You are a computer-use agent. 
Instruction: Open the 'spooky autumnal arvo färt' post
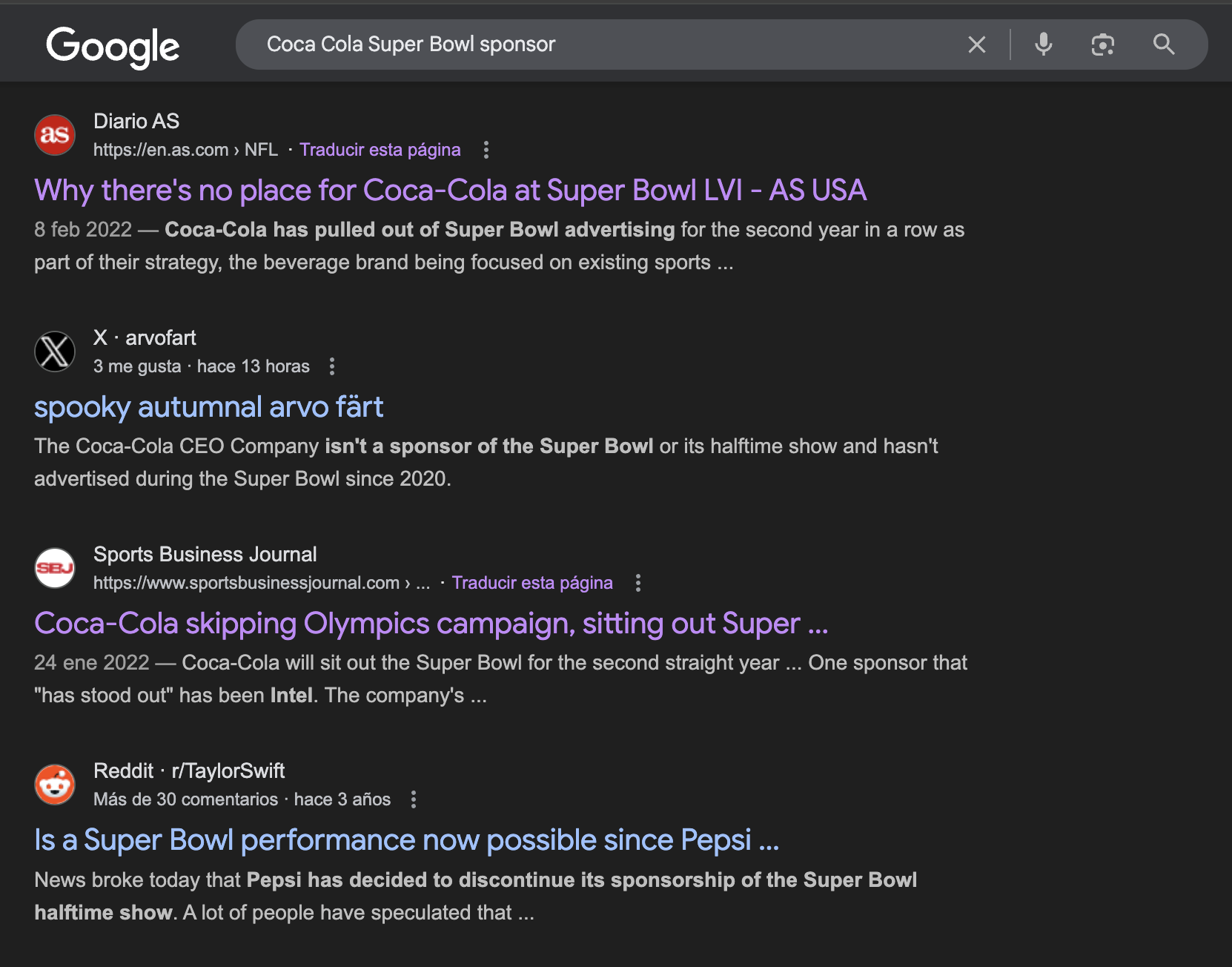point(209,407)
